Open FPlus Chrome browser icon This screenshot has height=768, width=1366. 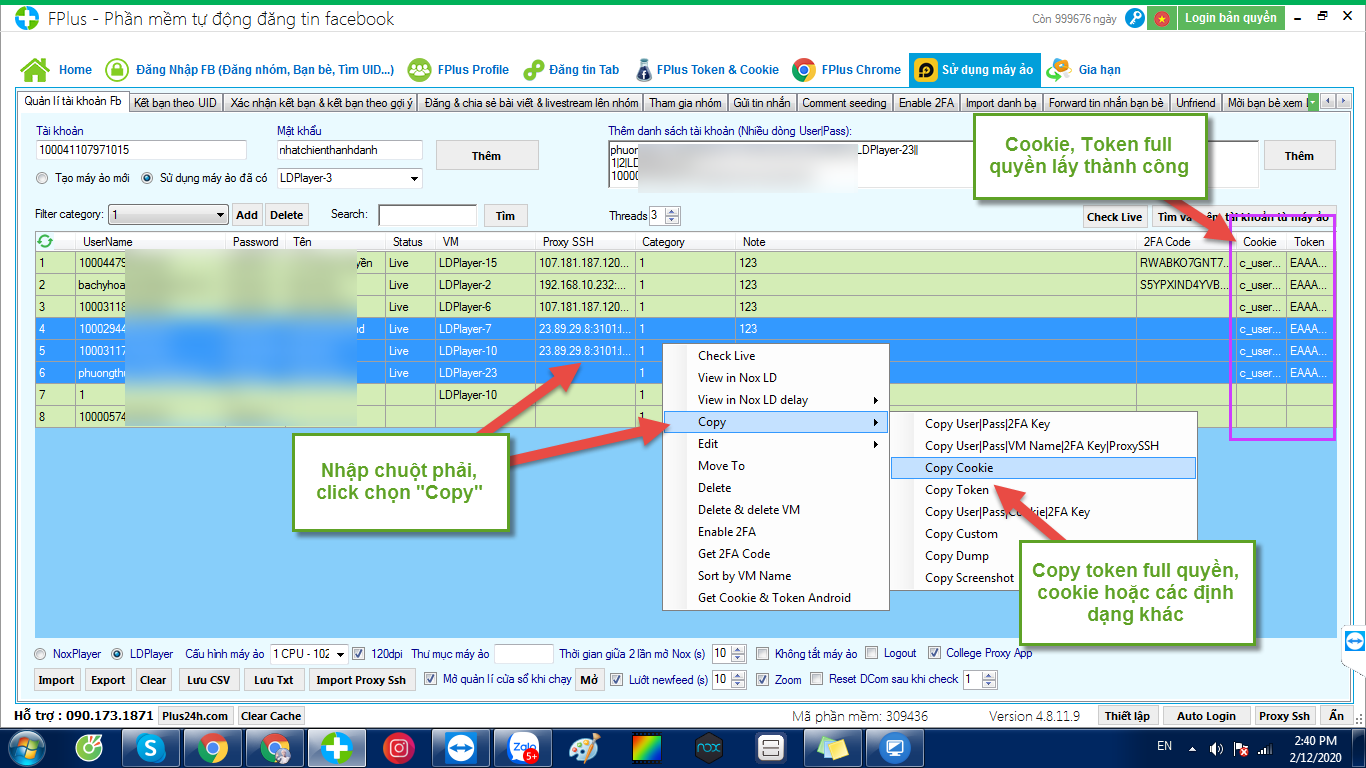click(x=803, y=70)
